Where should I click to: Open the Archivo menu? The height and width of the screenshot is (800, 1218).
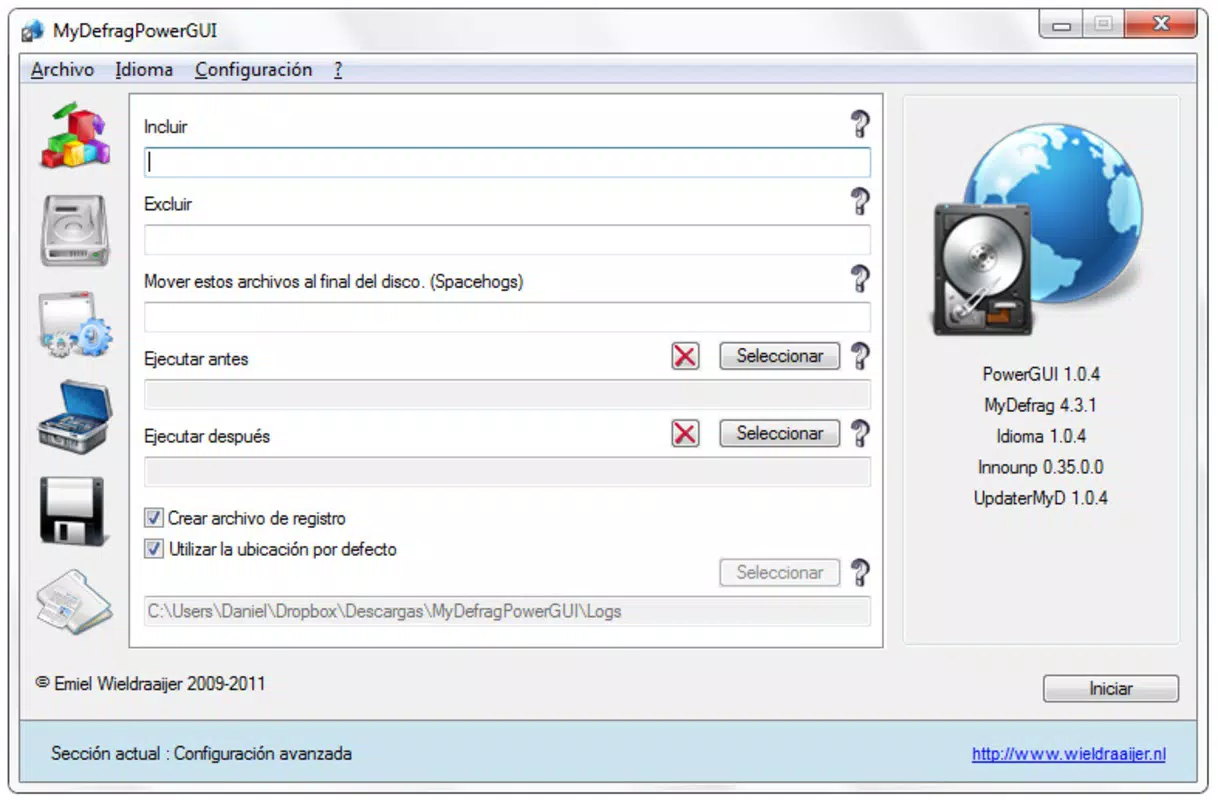point(62,70)
